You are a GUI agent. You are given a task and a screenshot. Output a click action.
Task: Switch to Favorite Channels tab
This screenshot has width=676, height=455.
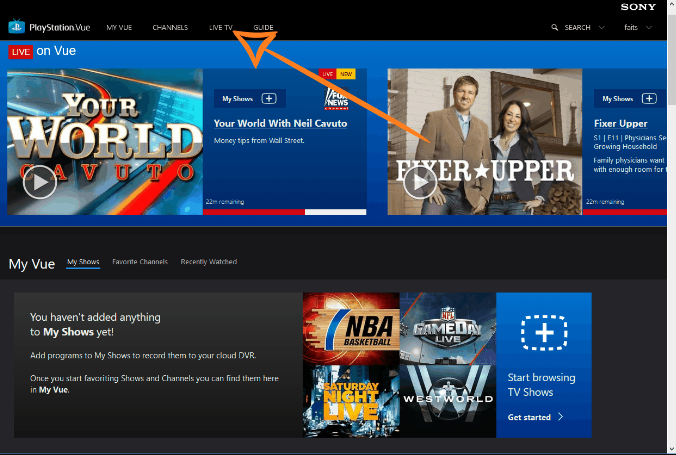tap(140, 262)
